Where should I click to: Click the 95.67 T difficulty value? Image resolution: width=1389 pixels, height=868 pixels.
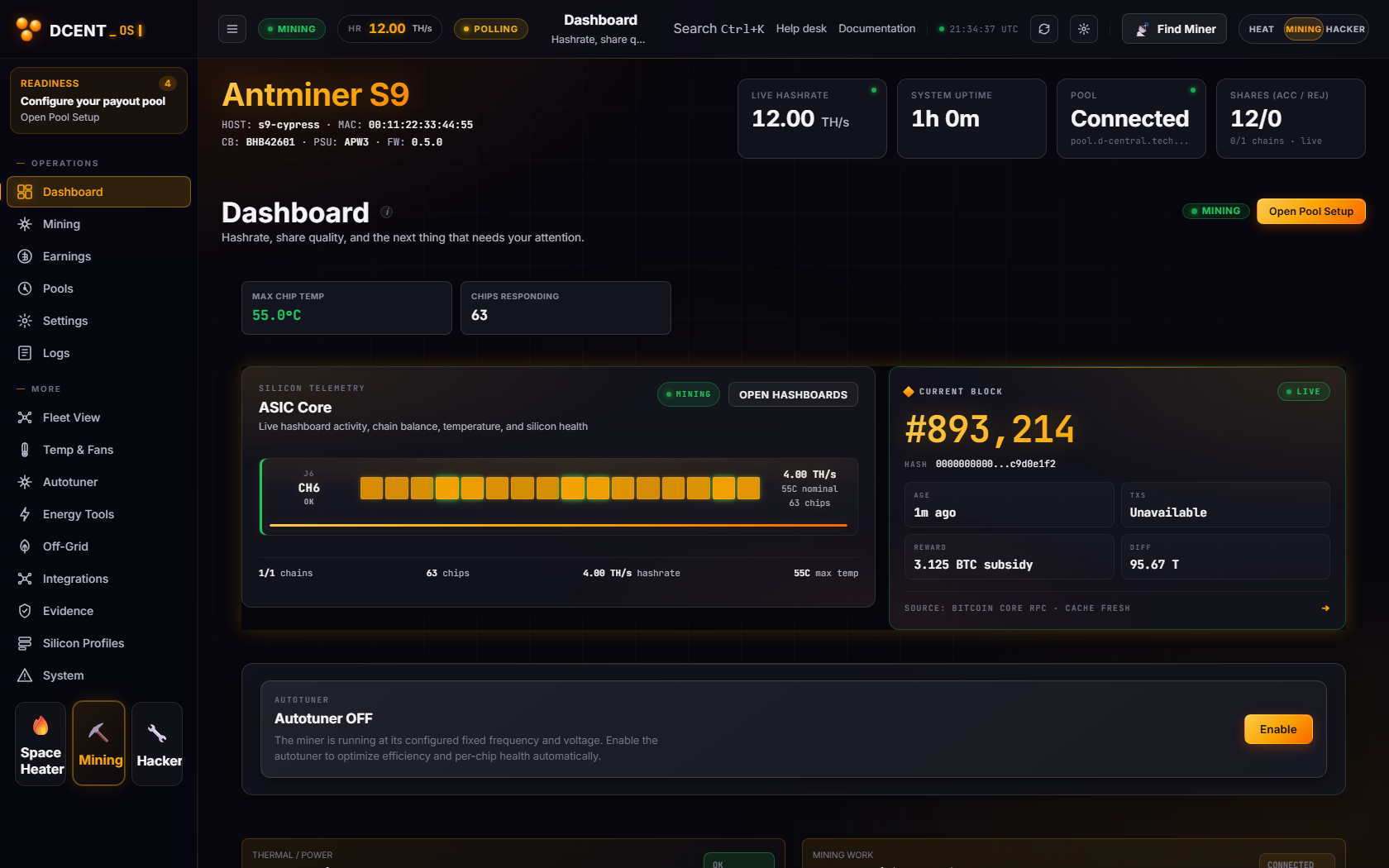[1154, 565]
